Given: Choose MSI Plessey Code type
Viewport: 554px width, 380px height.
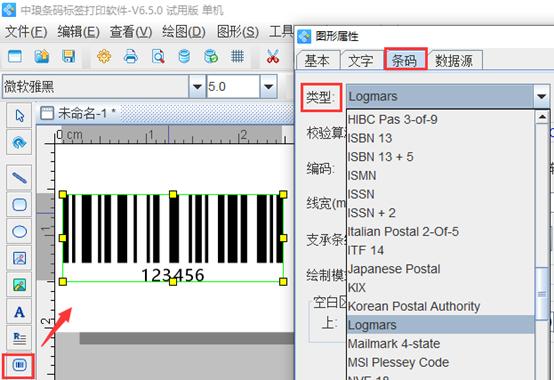Looking at the screenshot, I should (441, 362).
